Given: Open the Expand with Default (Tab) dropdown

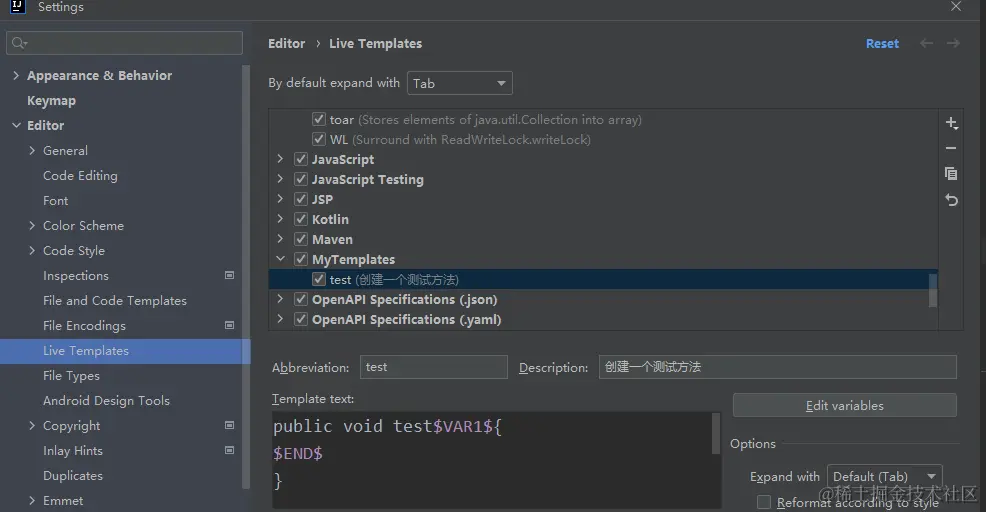Looking at the screenshot, I should (884, 477).
